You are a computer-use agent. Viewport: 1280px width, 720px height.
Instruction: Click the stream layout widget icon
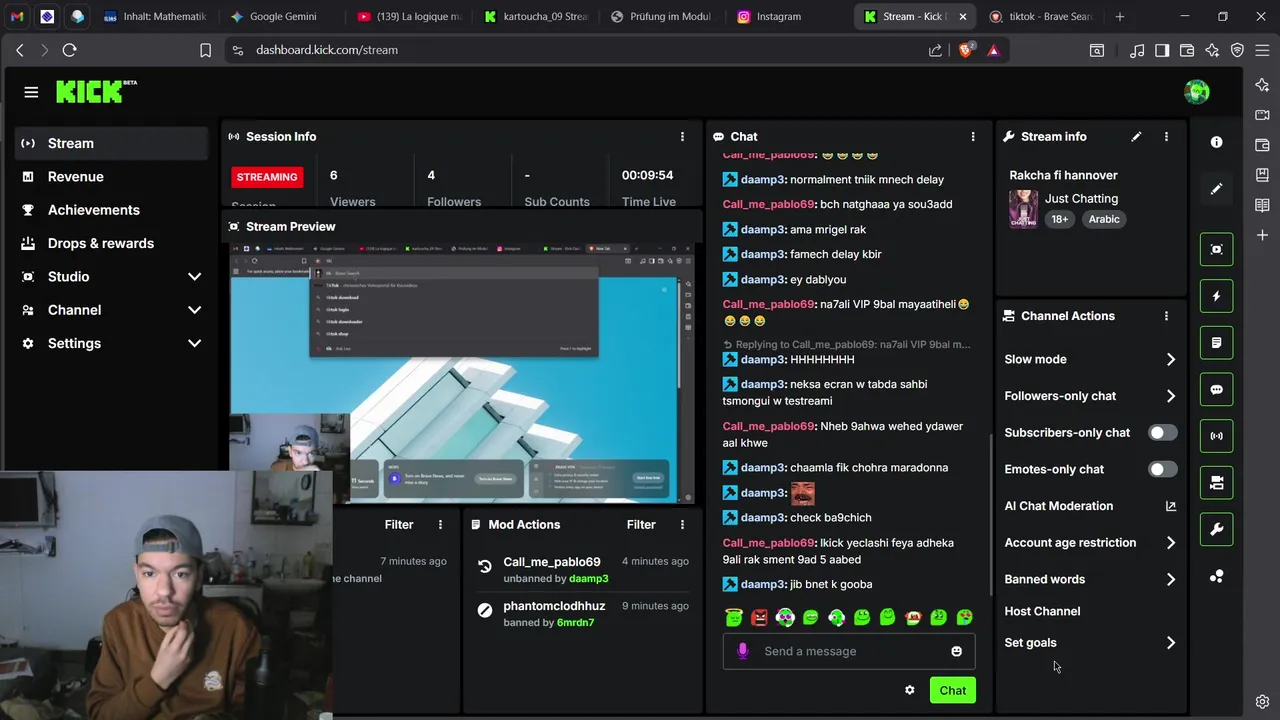pos(1217,483)
